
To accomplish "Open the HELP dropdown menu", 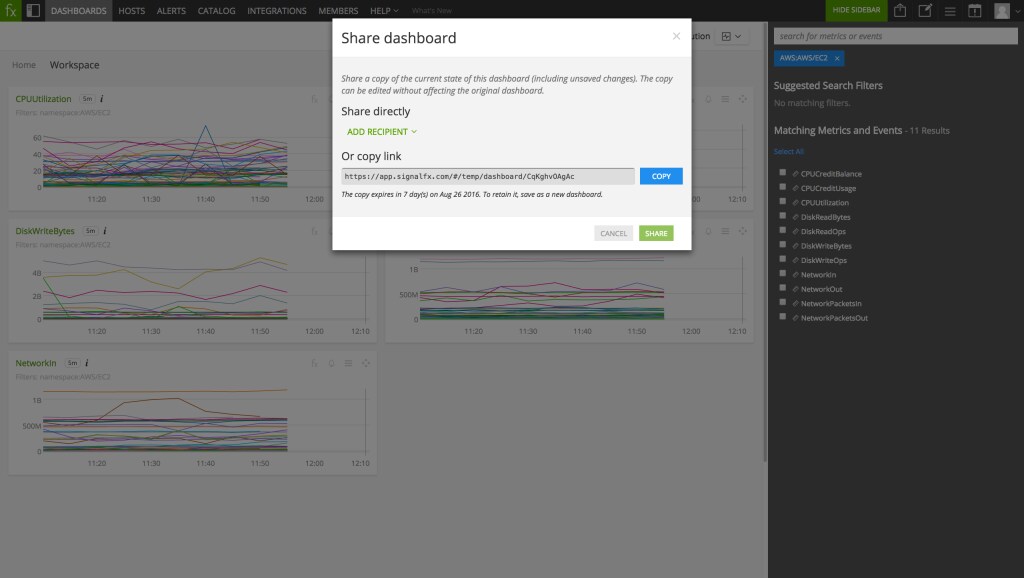I will pos(384,11).
